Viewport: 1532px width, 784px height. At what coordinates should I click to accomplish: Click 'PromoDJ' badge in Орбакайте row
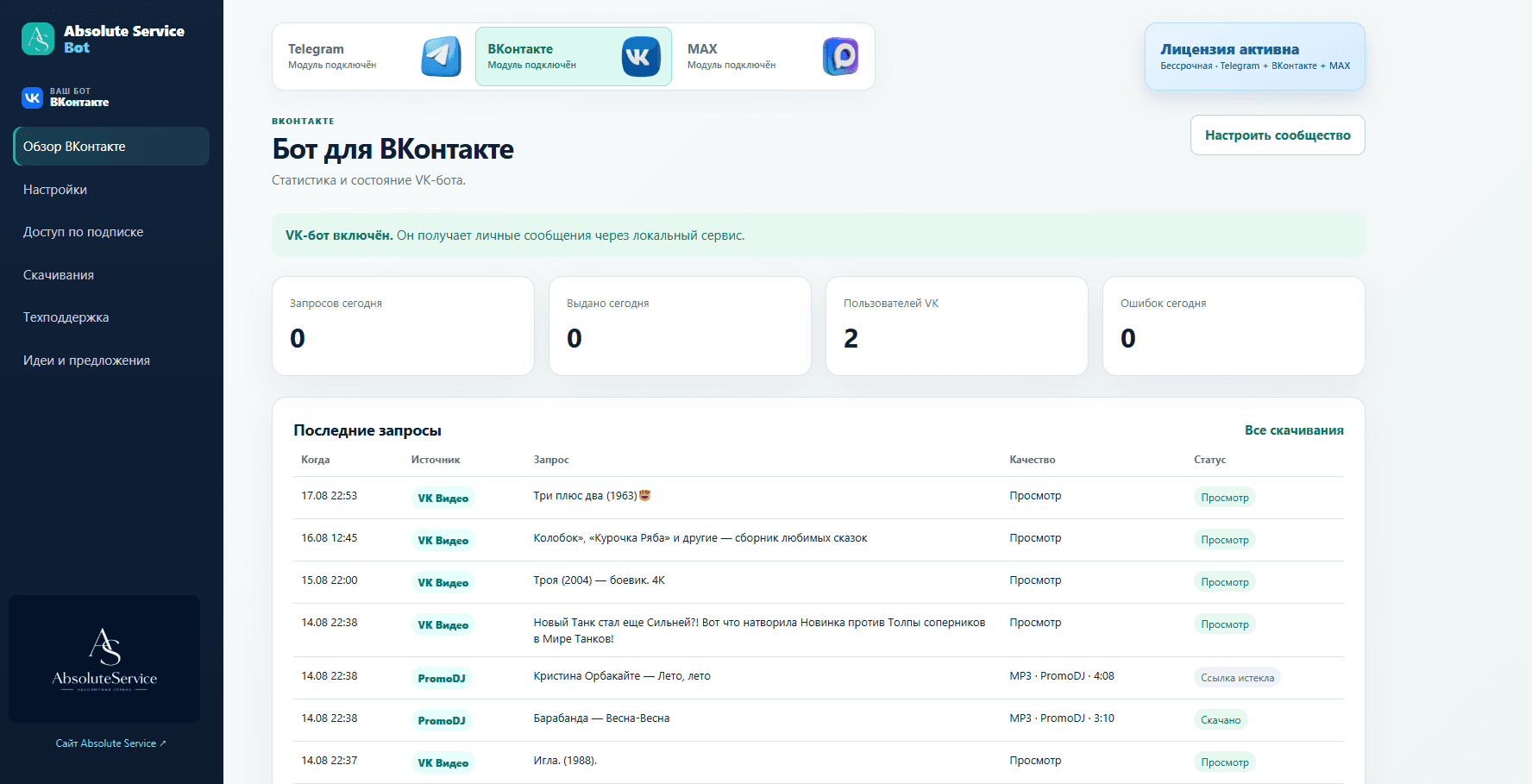(442, 679)
